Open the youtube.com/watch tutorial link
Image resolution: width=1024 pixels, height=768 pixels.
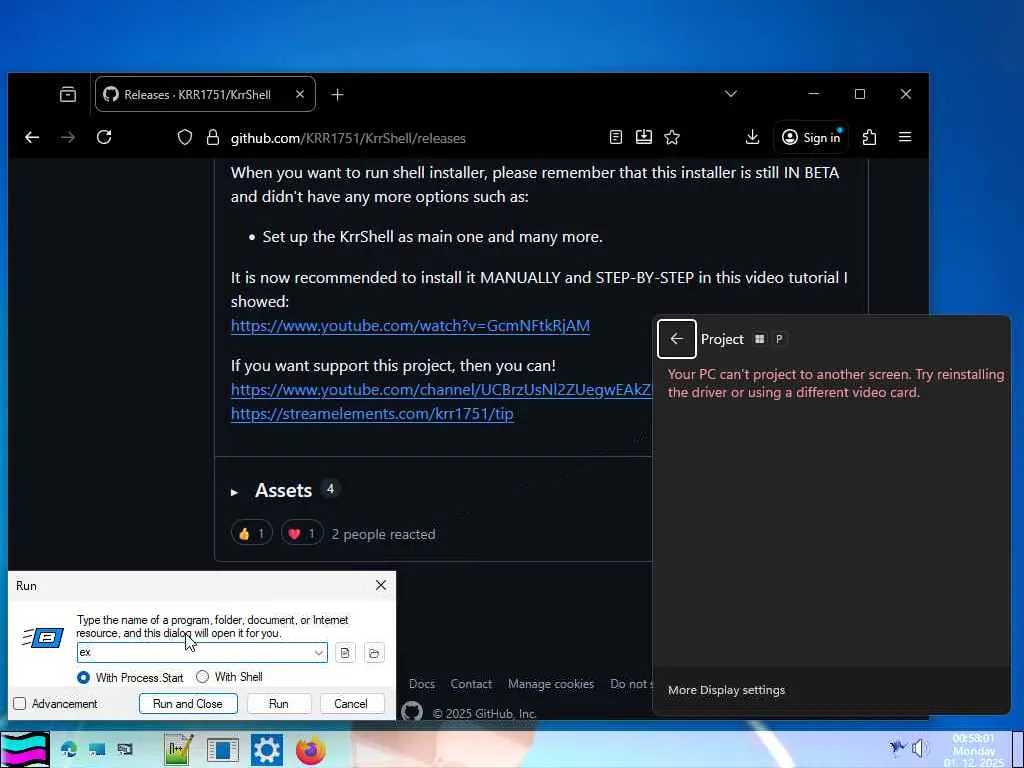point(410,326)
